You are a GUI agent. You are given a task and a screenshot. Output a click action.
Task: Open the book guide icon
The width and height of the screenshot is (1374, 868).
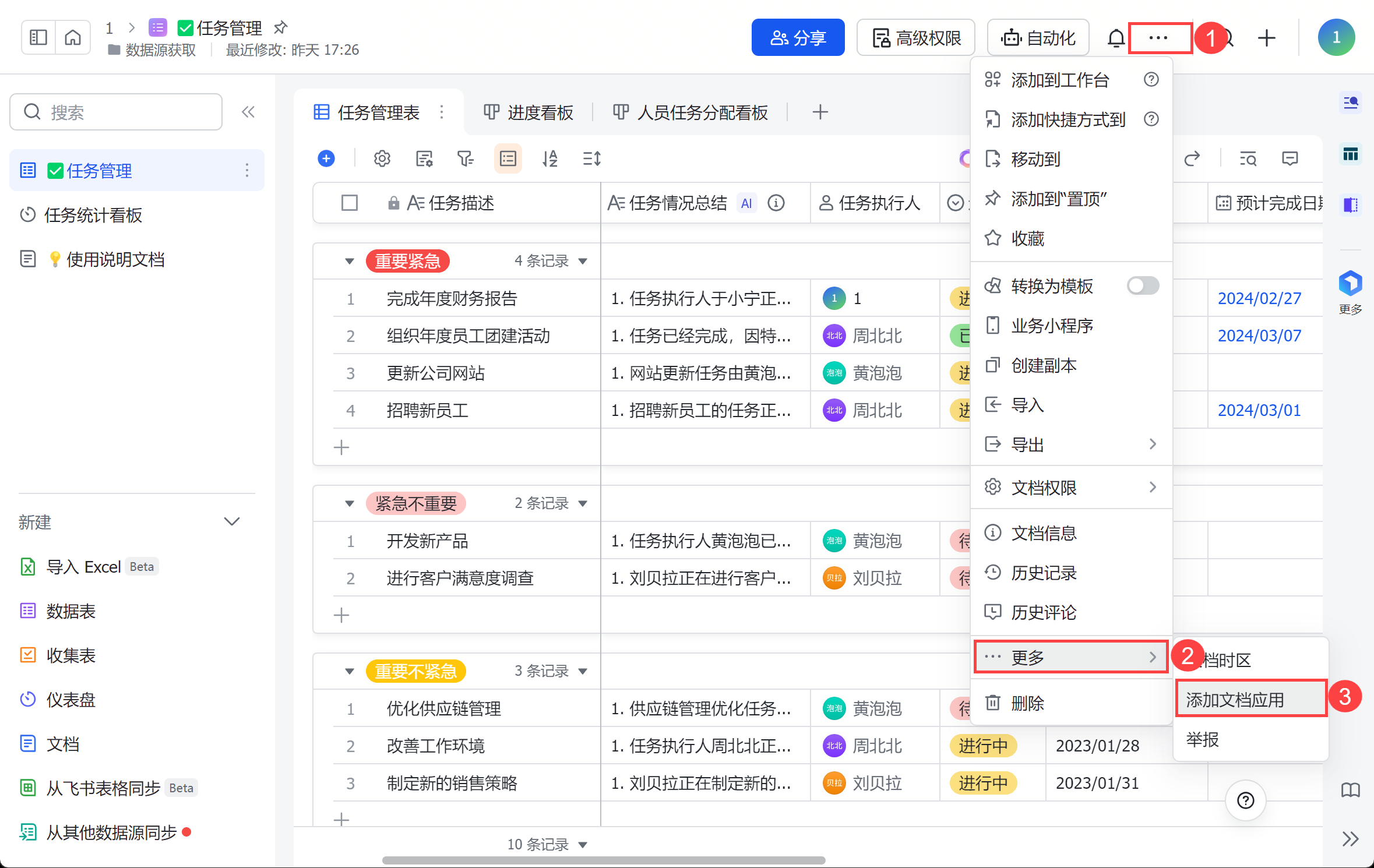(x=1350, y=790)
